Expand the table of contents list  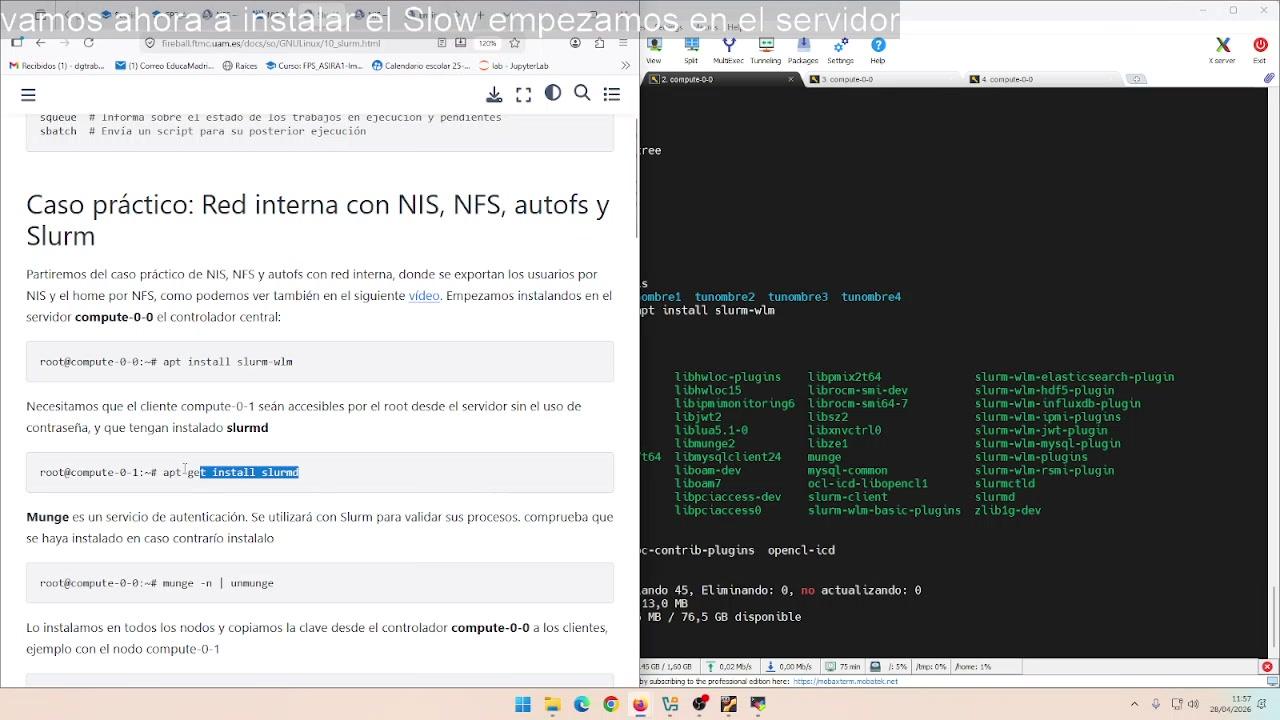click(612, 94)
